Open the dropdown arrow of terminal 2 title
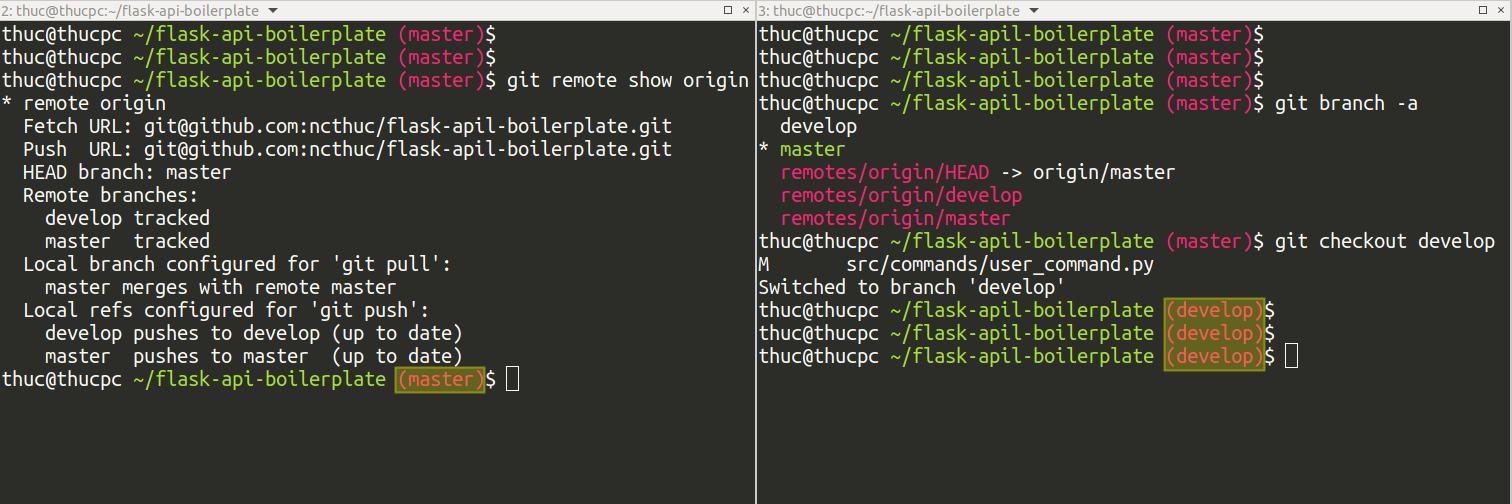The width and height of the screenshot is (1512, 504). [x=272, y=10]
